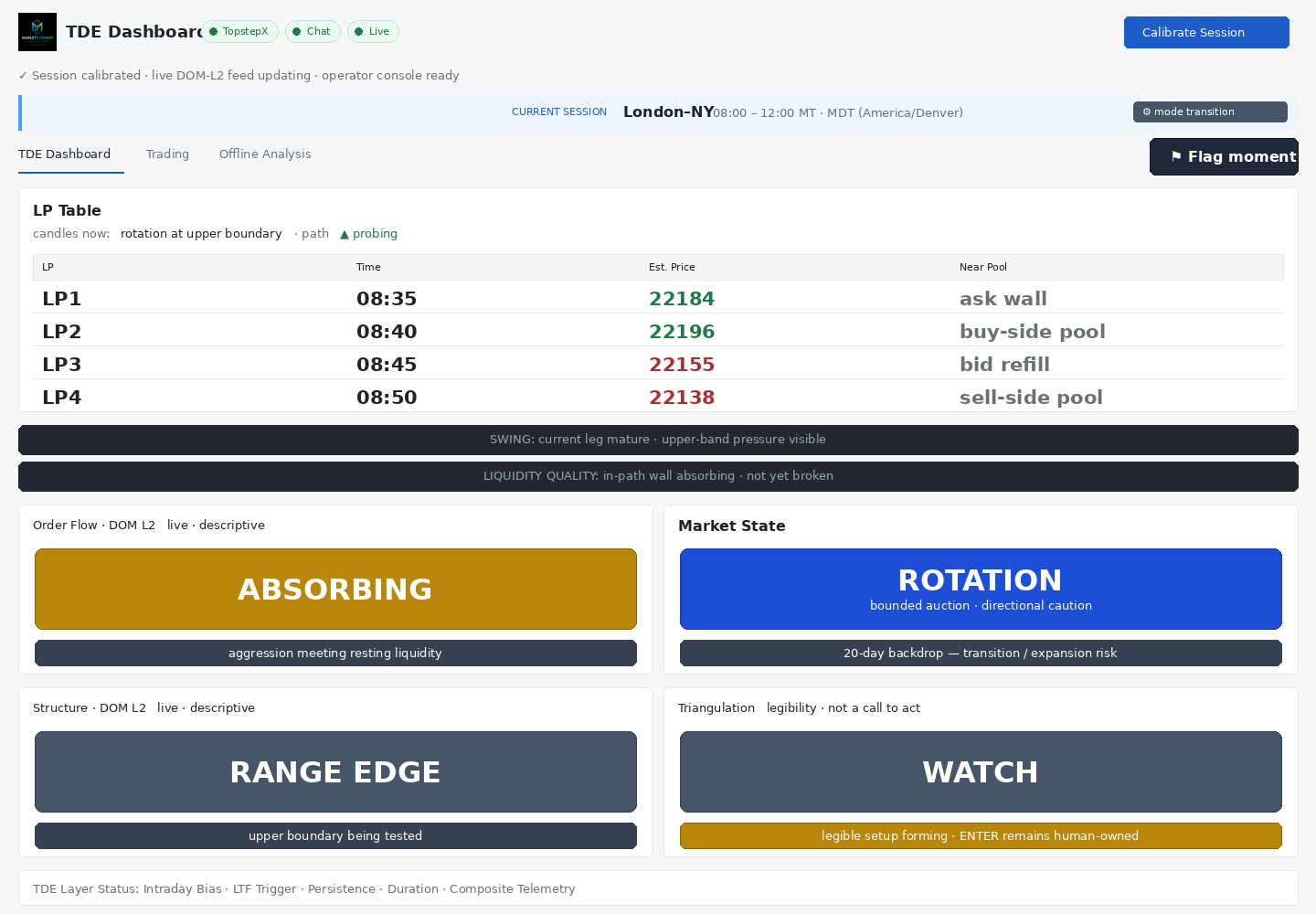Open the Trading tab

click(168, 154)
